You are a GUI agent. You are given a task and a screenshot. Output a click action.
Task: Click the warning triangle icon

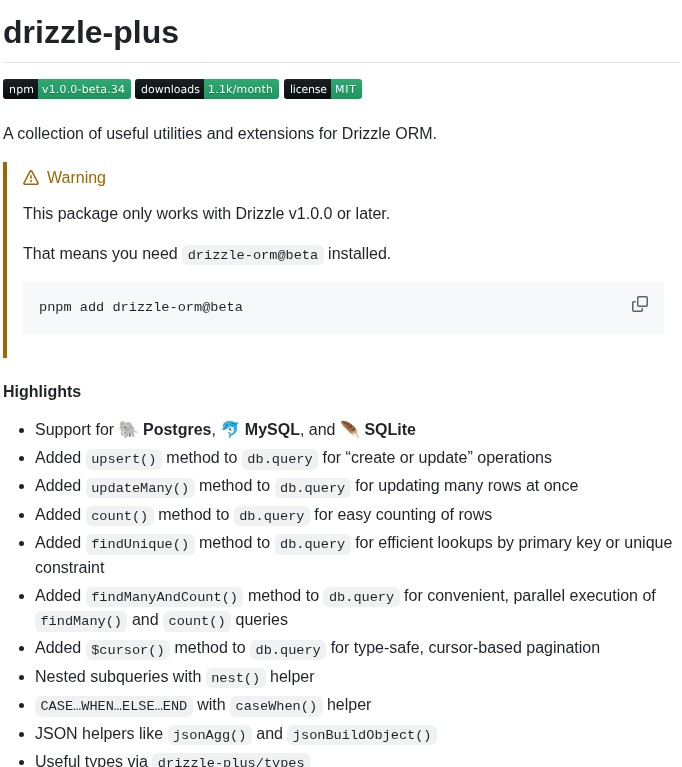[31, 178]
